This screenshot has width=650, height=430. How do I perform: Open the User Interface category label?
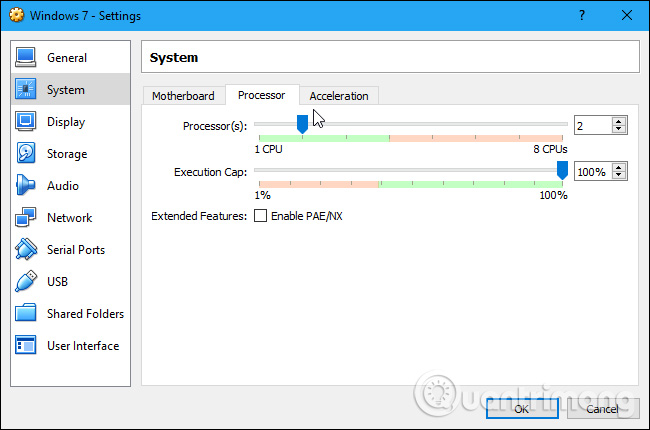(83, 346)
